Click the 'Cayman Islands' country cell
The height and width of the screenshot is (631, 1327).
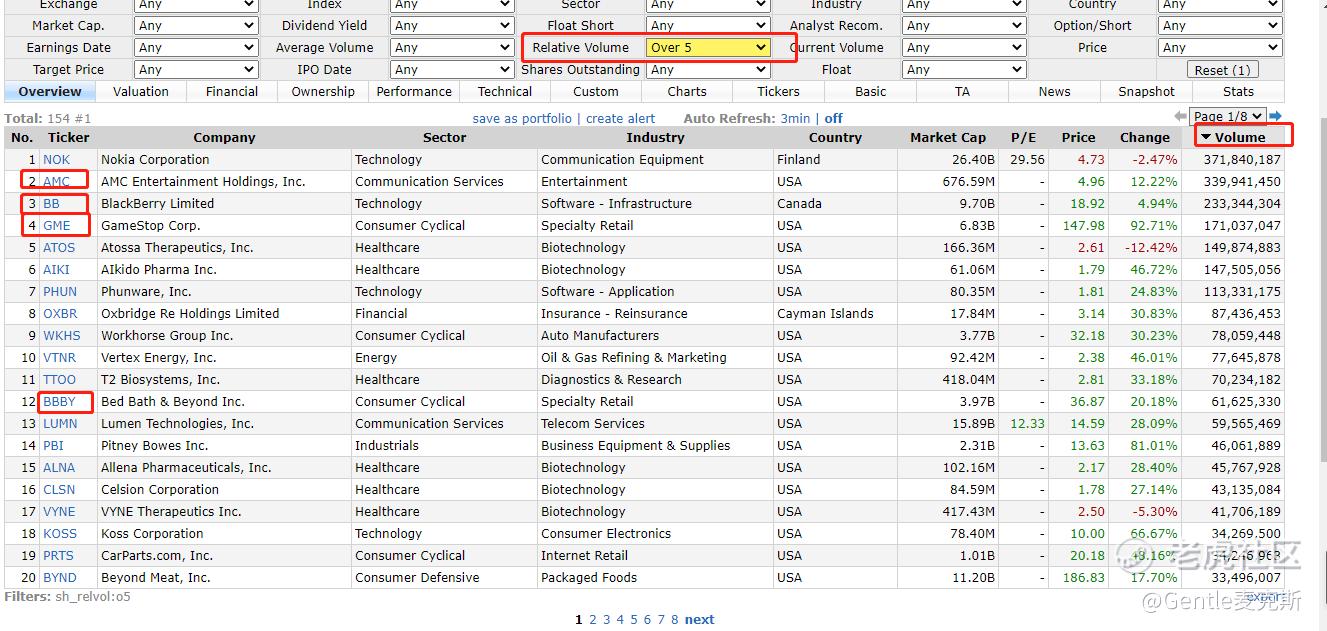coord(825,313)
